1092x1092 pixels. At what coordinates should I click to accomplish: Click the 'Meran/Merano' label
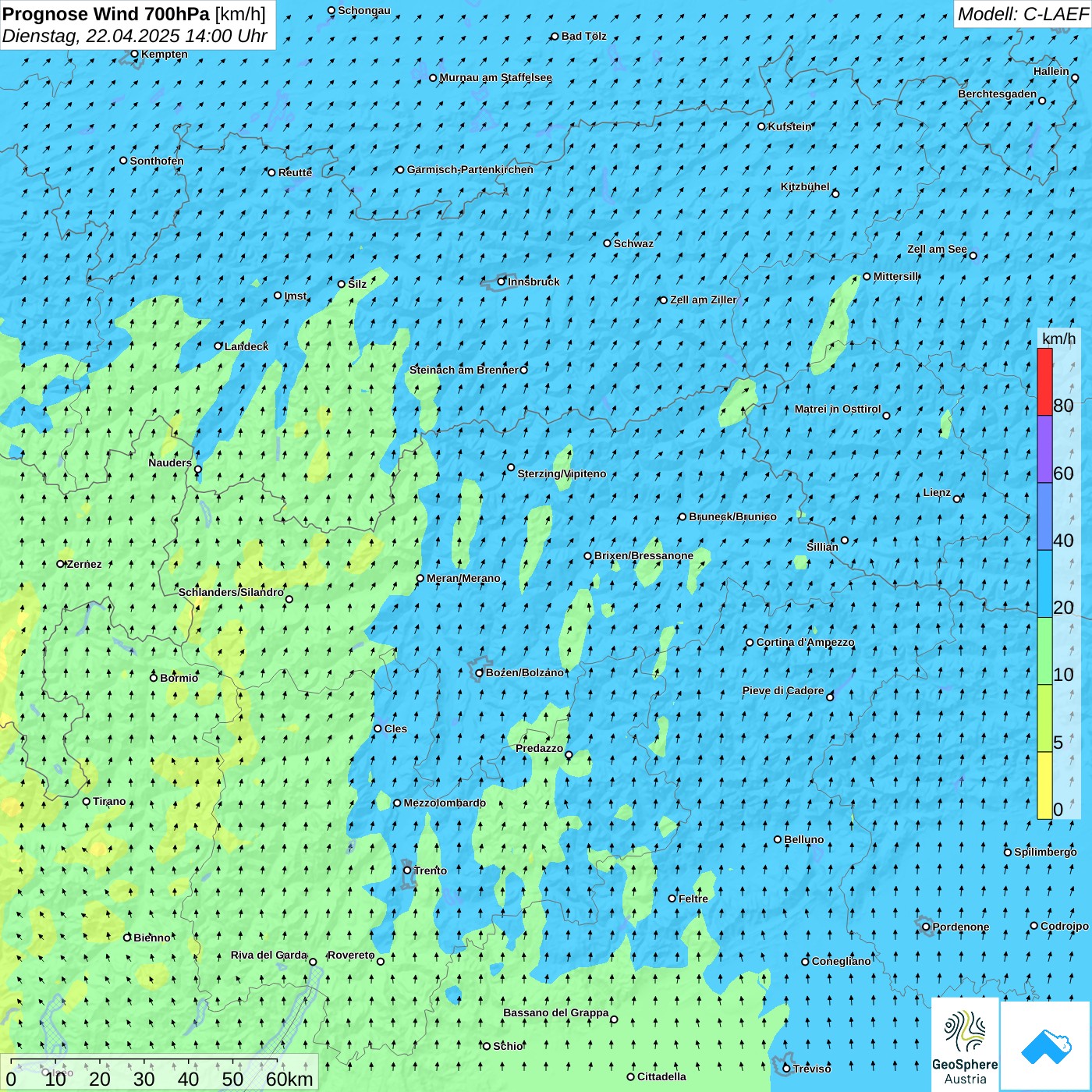(463, 578)
